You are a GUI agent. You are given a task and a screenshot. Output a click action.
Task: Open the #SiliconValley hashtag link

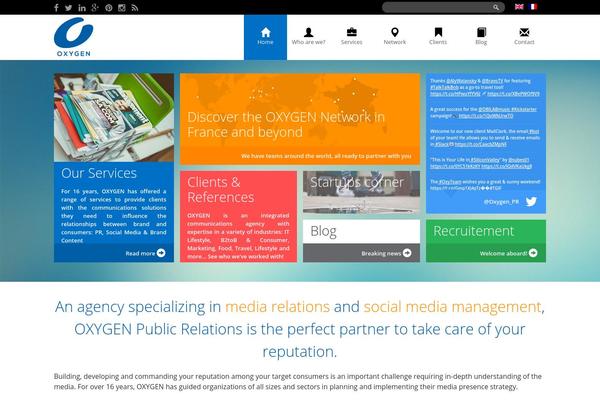(x=484, y=160)
